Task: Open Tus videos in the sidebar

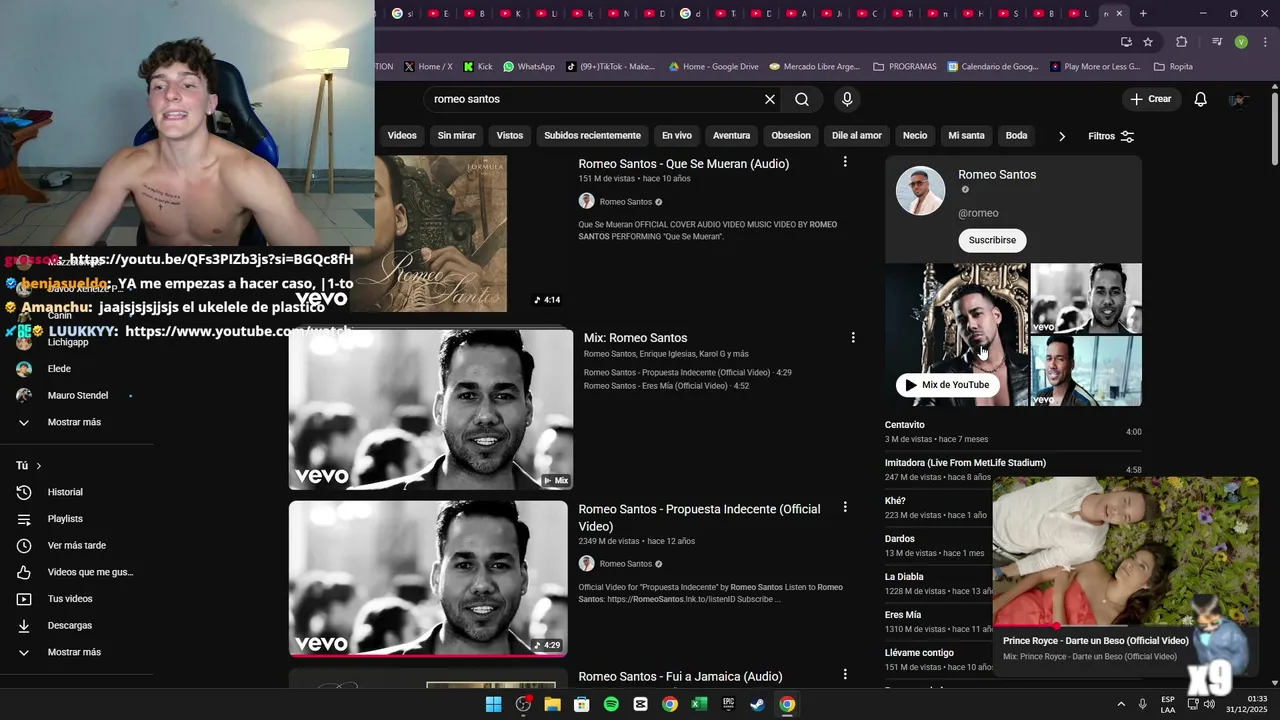Action: pos(70,599)
